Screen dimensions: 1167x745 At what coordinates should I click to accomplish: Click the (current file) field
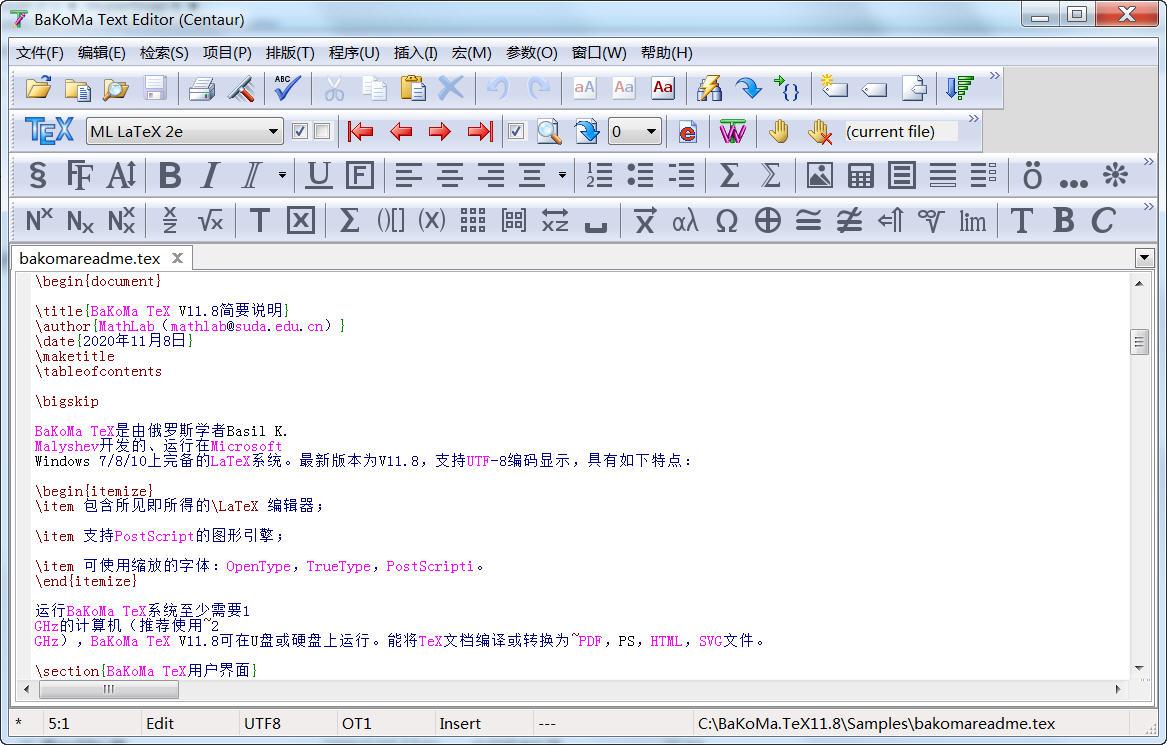[901, 132]
